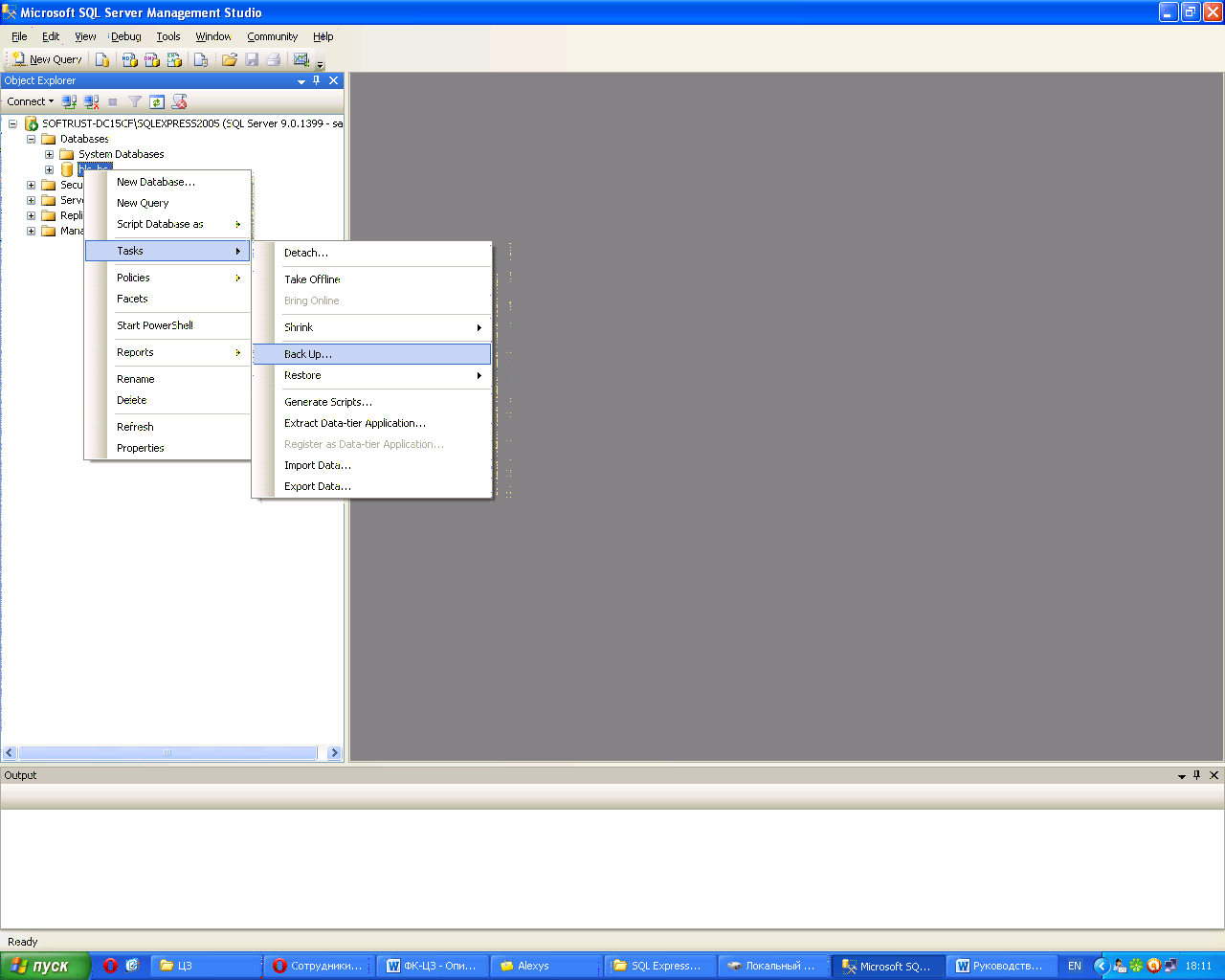Select Detach... in Tasks submenu
This screenshot has height=980, width=1225.
[372, 253]
